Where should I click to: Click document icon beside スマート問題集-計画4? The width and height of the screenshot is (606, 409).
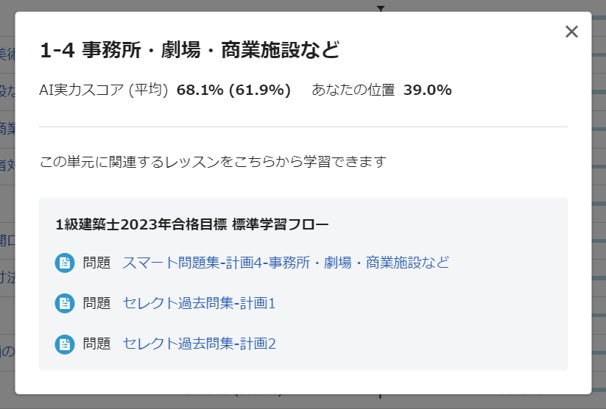pos(65,263)
